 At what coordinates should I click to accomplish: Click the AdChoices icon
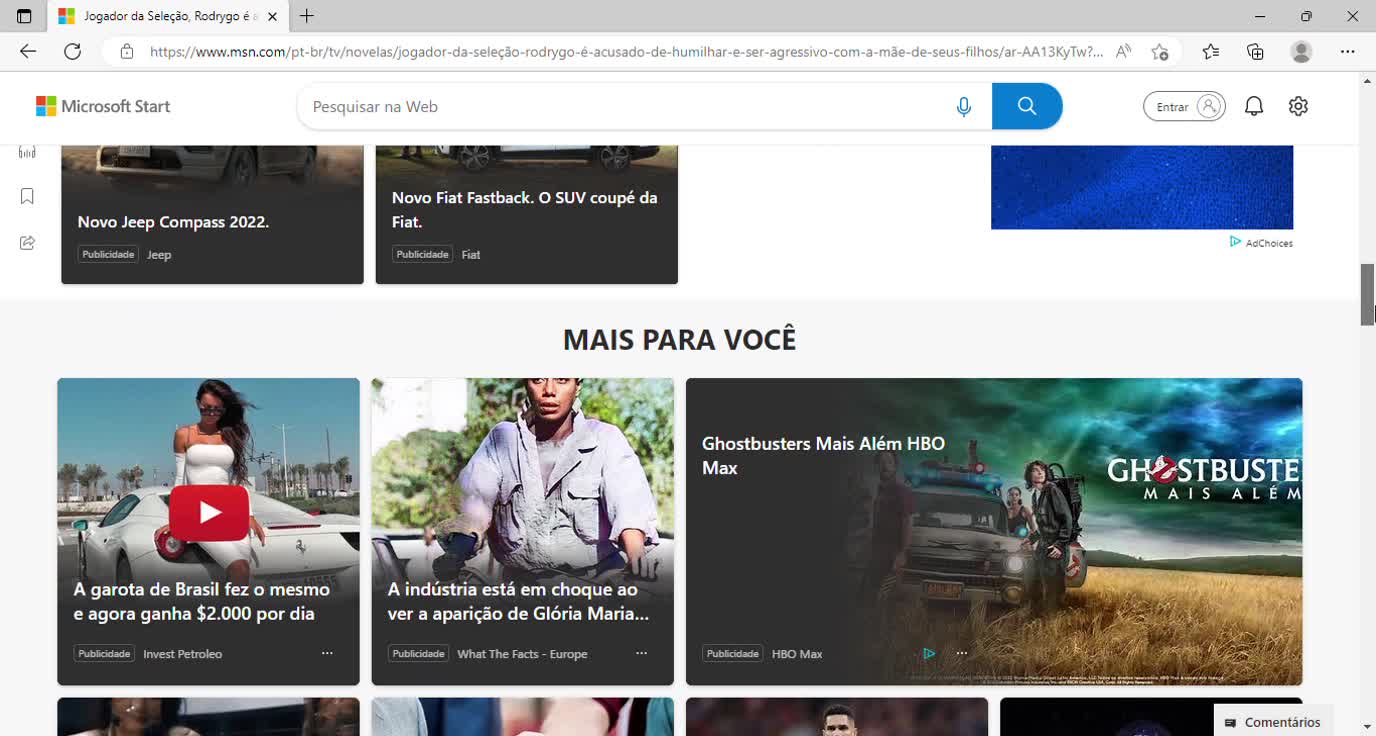[x=1236, y=242]
